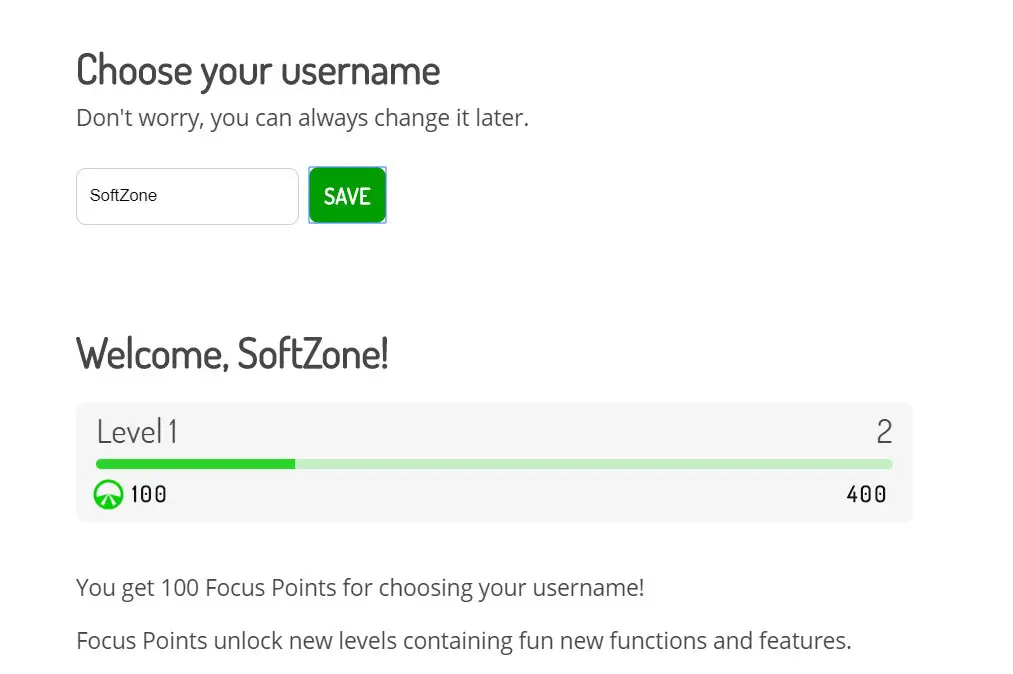The image size is (1013, 674).
Task: Select the "Level 1" label
Action: [137, 432]
